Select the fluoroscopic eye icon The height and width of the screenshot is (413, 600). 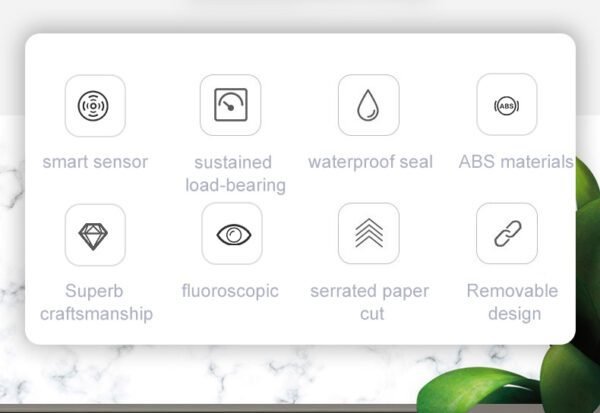pyautogui.click(x=233, y=235)
